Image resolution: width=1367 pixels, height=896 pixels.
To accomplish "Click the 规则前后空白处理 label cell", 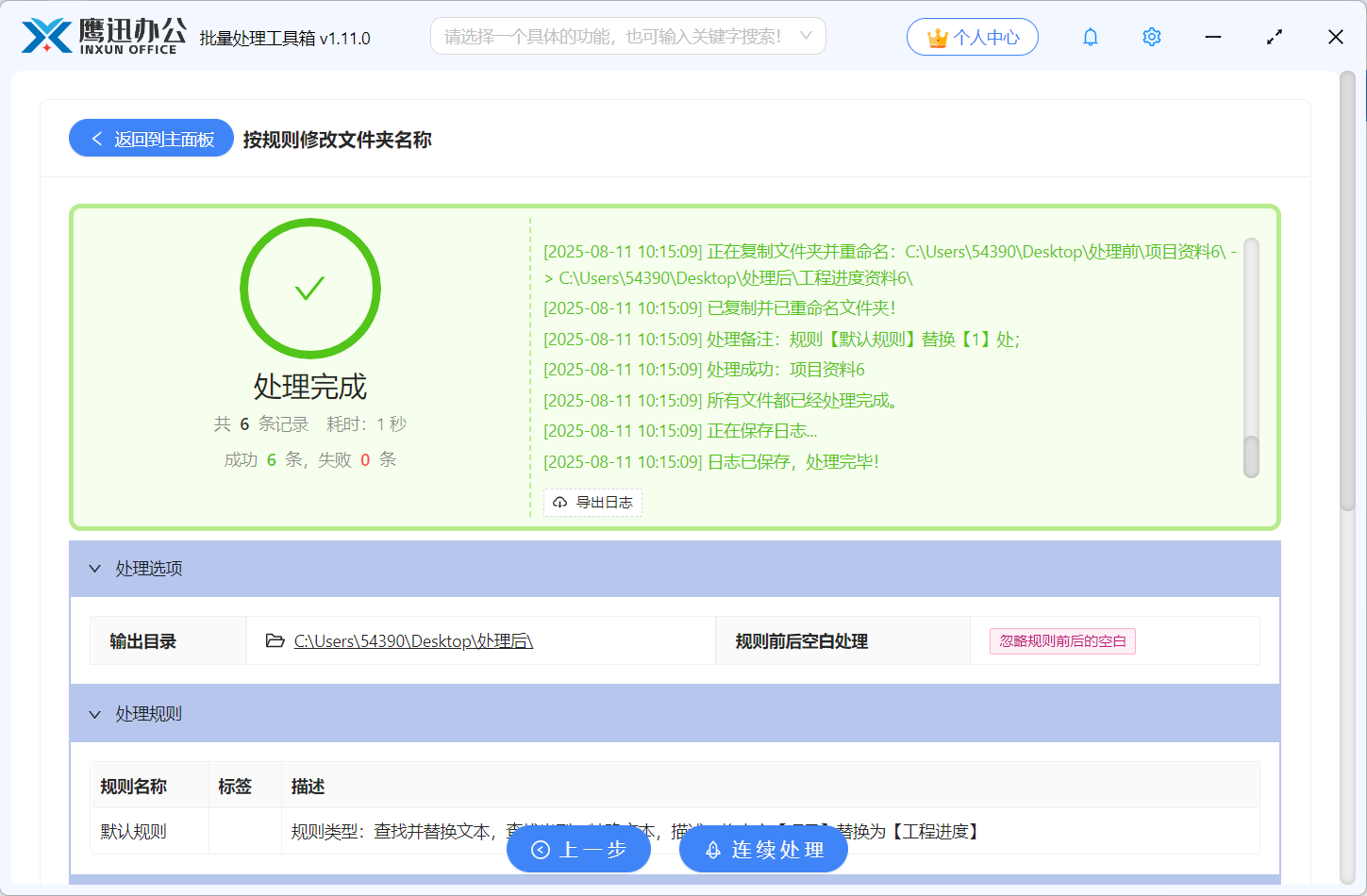I will click(843, 641).
